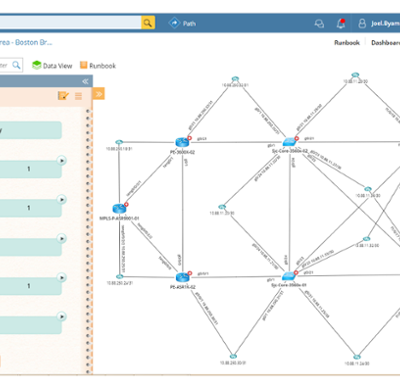This screenshot has height=388, width=400.
Task: Click the yellow search magnifier button
Action: (148, 23)
